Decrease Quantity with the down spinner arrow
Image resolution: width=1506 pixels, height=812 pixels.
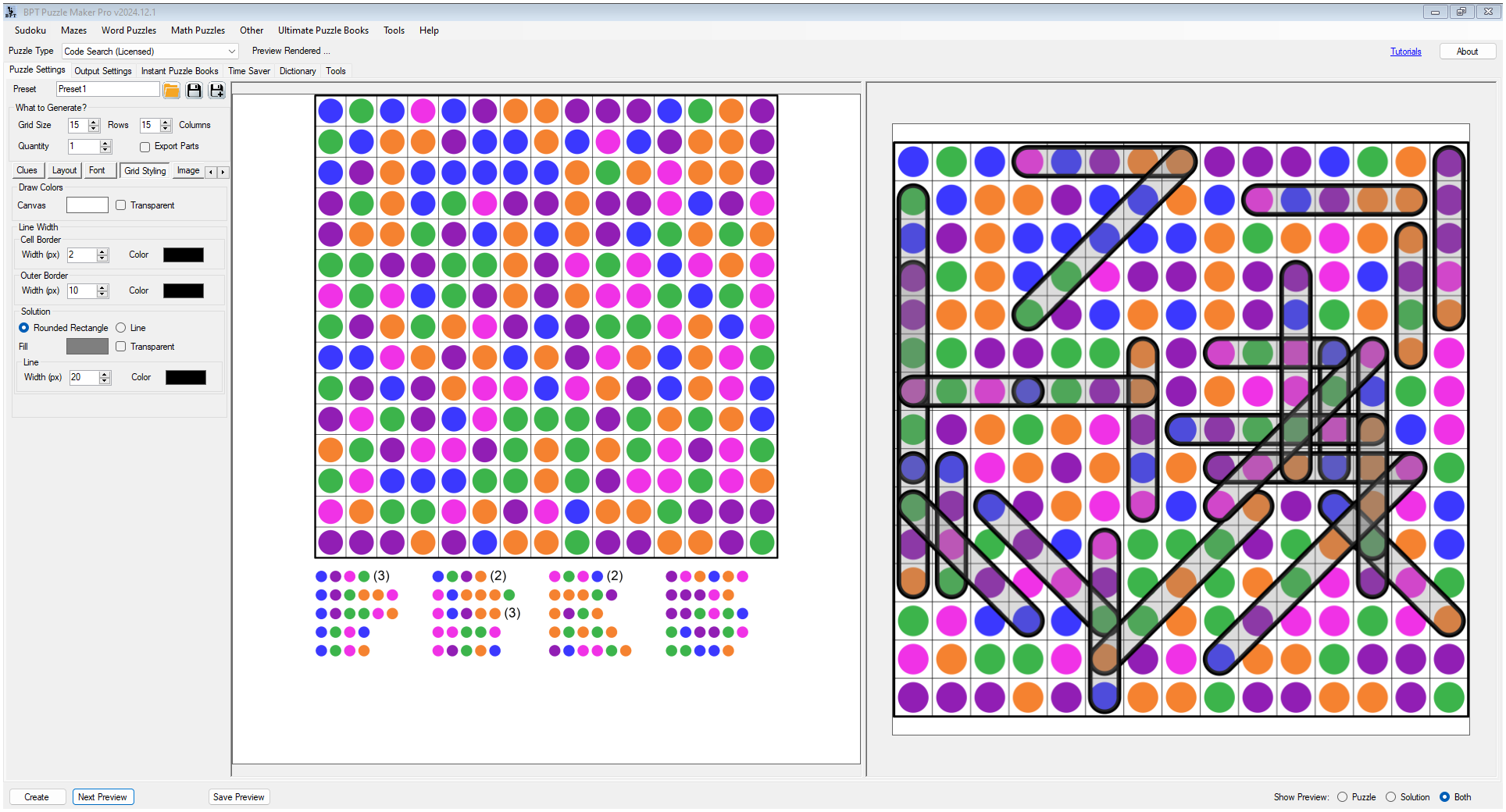(x=104, y=149)
